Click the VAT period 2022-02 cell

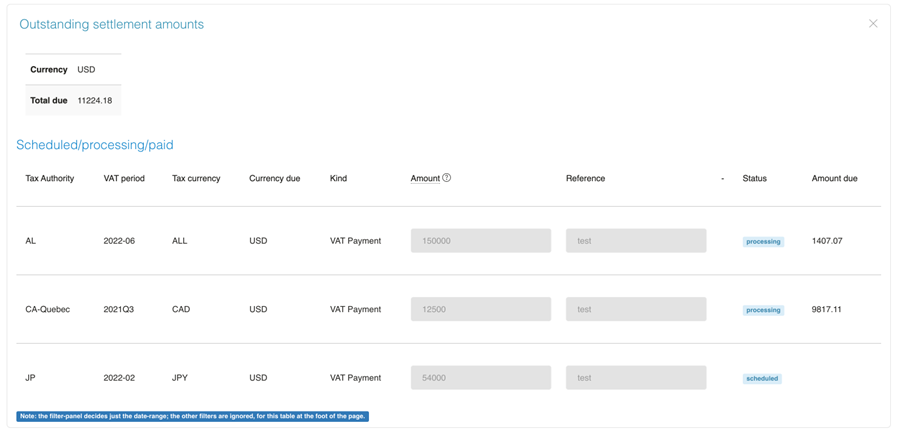(x=119, y=378)
